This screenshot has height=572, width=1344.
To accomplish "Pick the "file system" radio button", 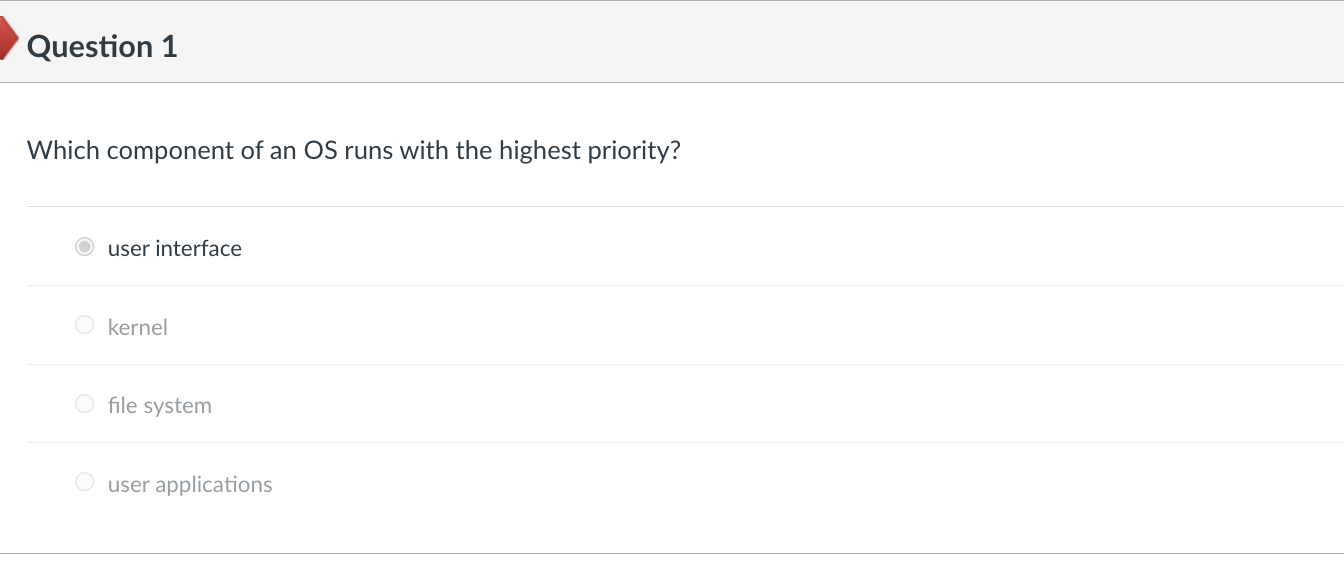I will tap(85, 404).
